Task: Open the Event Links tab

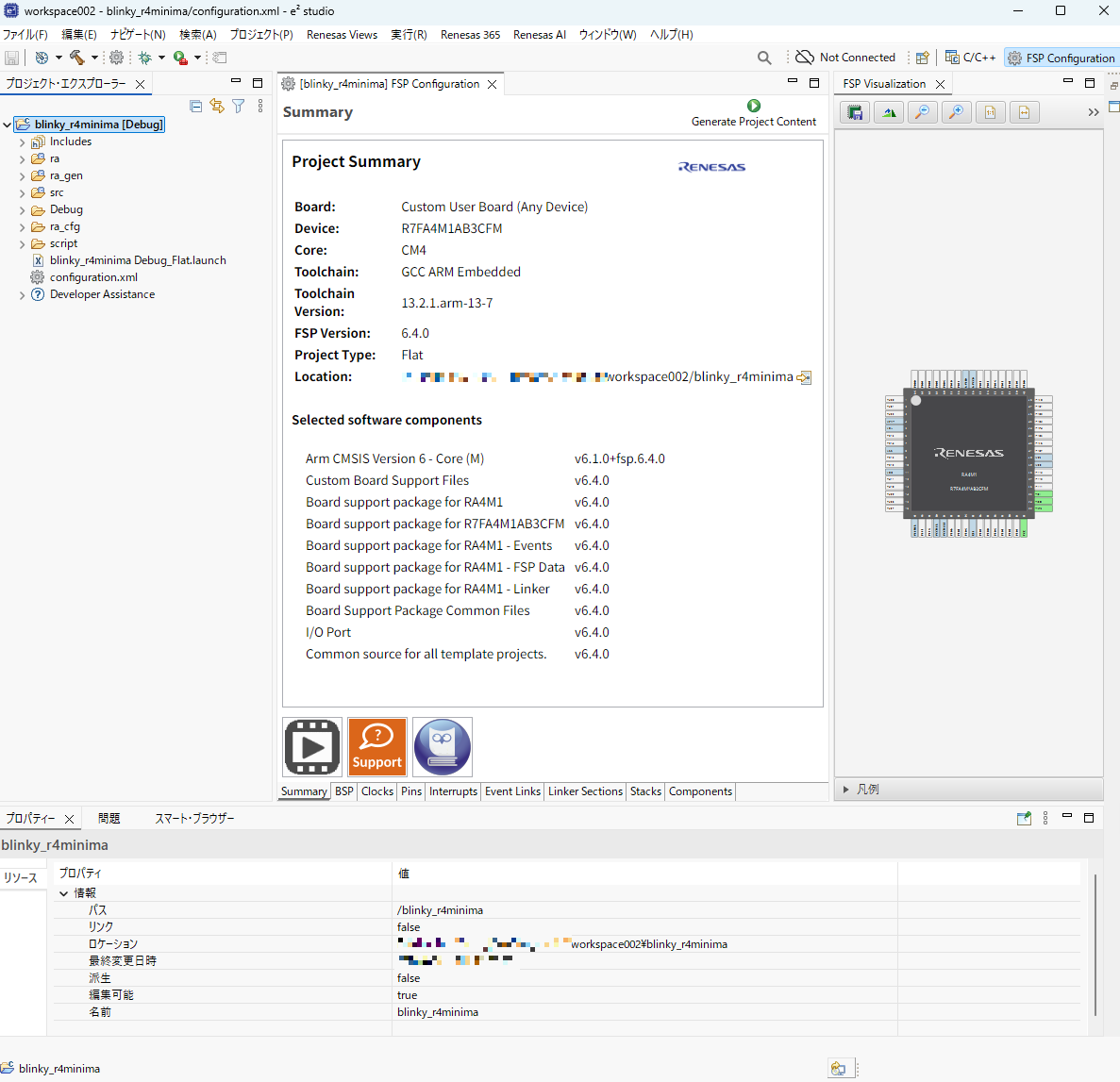Action: pos(513,791)
